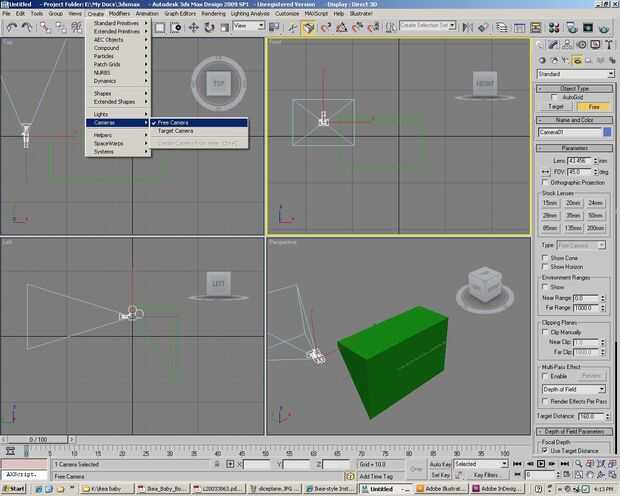Image resolution: width=620 pixels, height=496 pixels.
Task: Select the Cameras category icon
Action: pos(578,60)
